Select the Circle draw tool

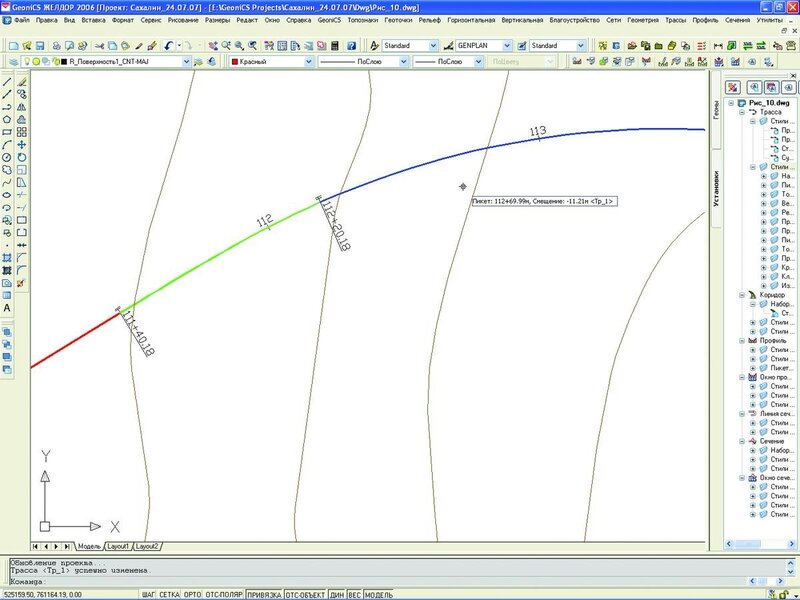[x=7, y=158]
